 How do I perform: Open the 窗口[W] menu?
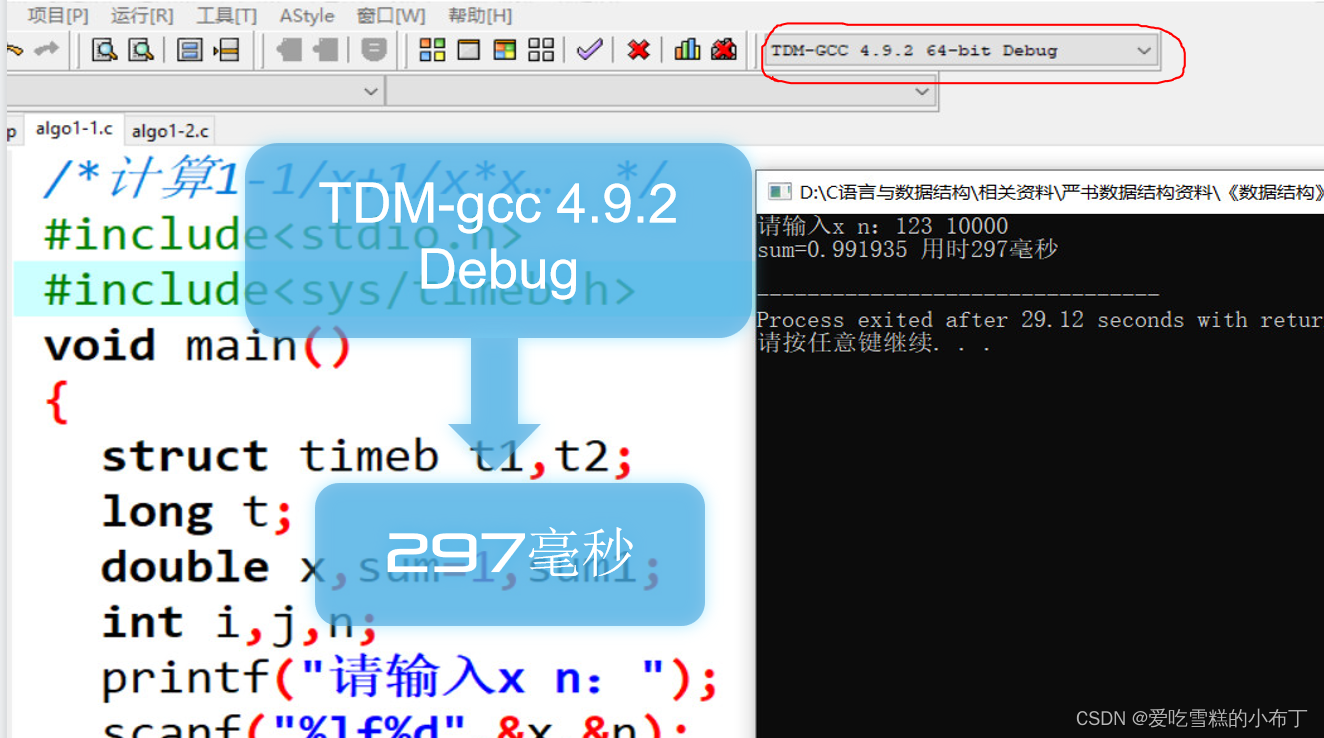pyautogui.click(x=390, y=15)
